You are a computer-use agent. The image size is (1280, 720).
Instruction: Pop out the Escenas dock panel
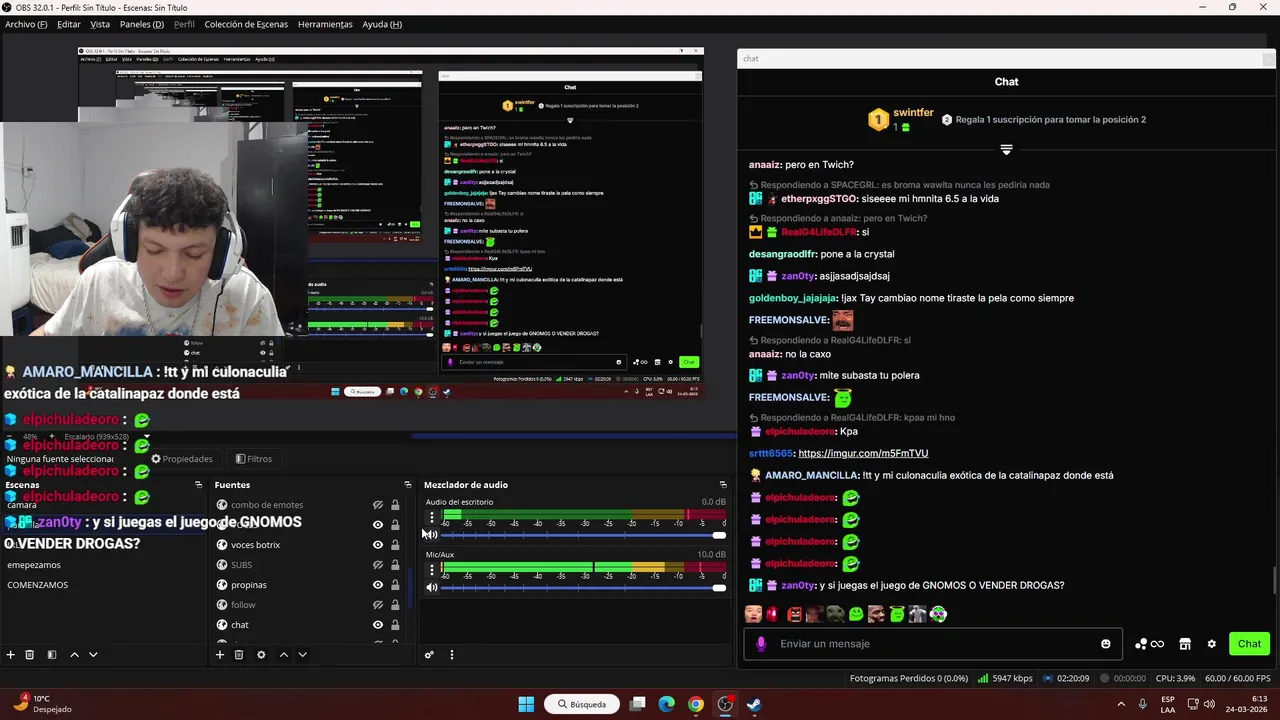[x=198, y=485]
